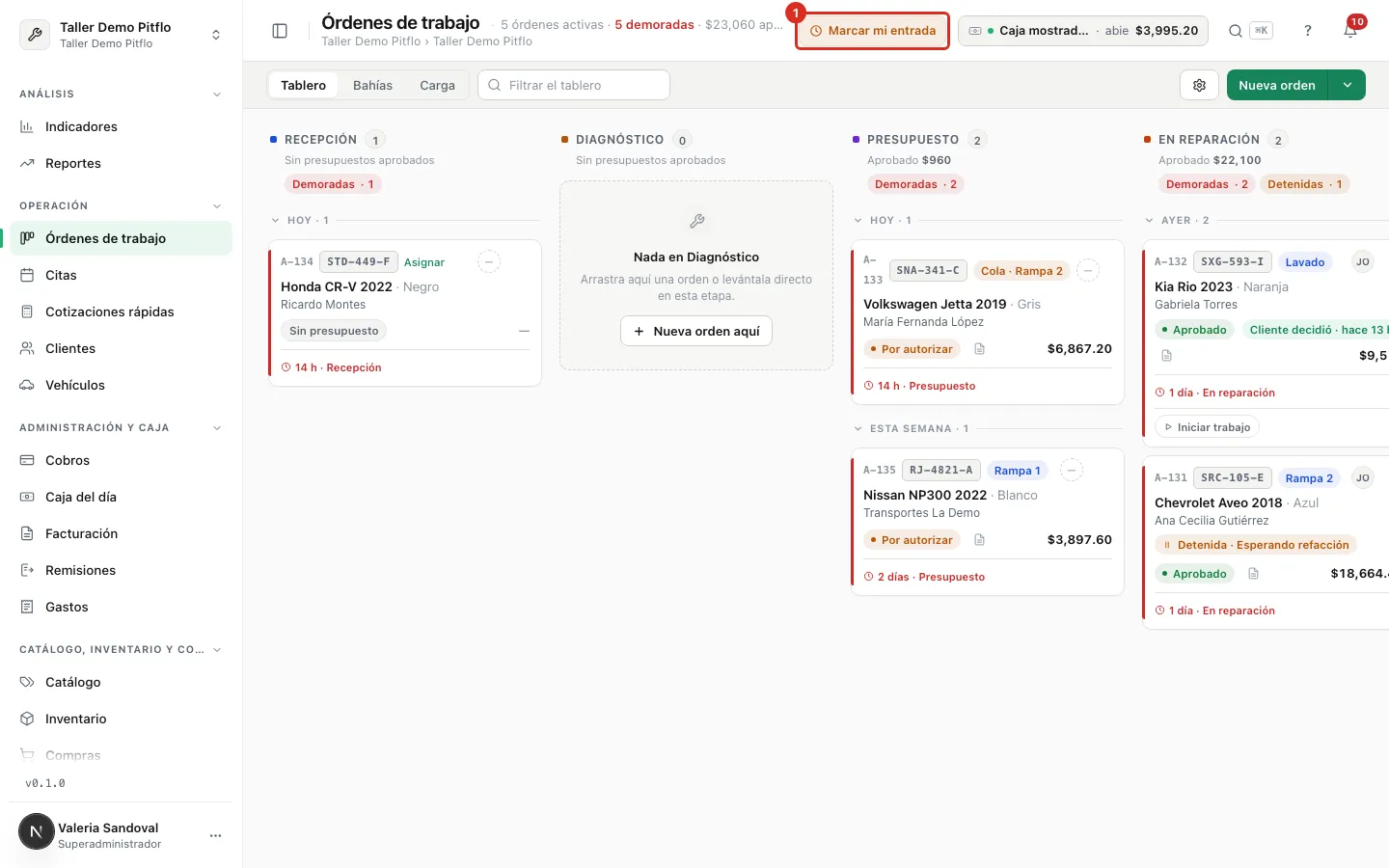
Task: Click Iniciar trabajo on Kia Rio card
Action: point(1207,427)
